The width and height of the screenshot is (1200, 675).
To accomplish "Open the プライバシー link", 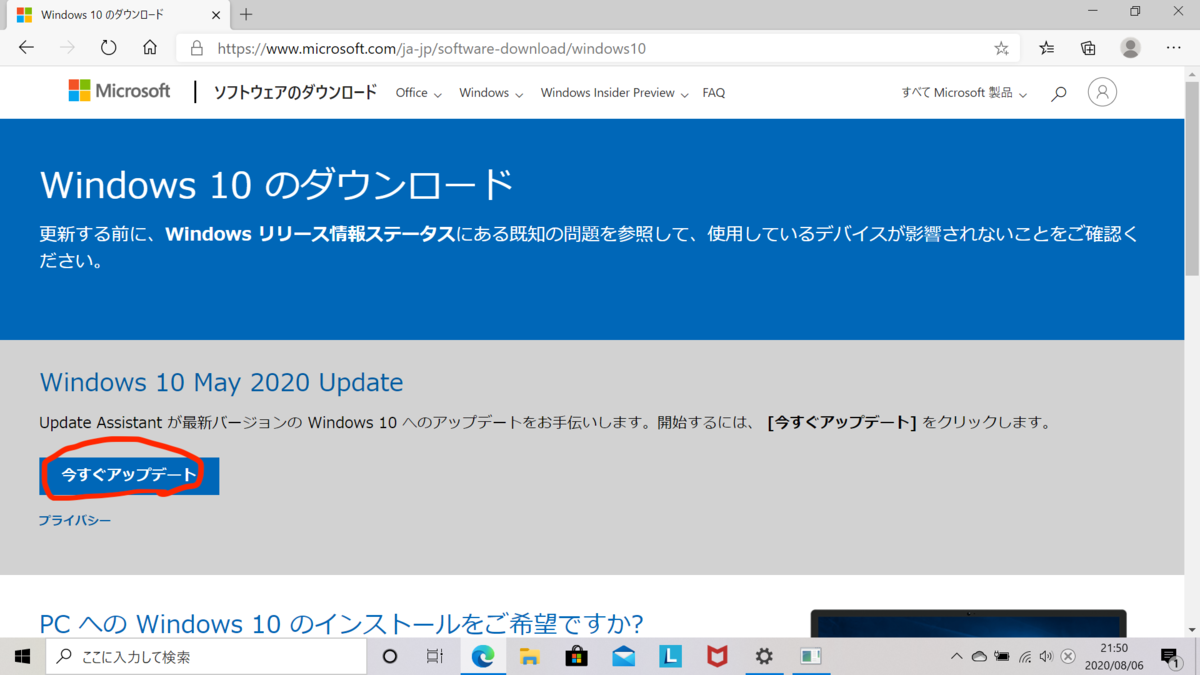I will coord(75,521).
